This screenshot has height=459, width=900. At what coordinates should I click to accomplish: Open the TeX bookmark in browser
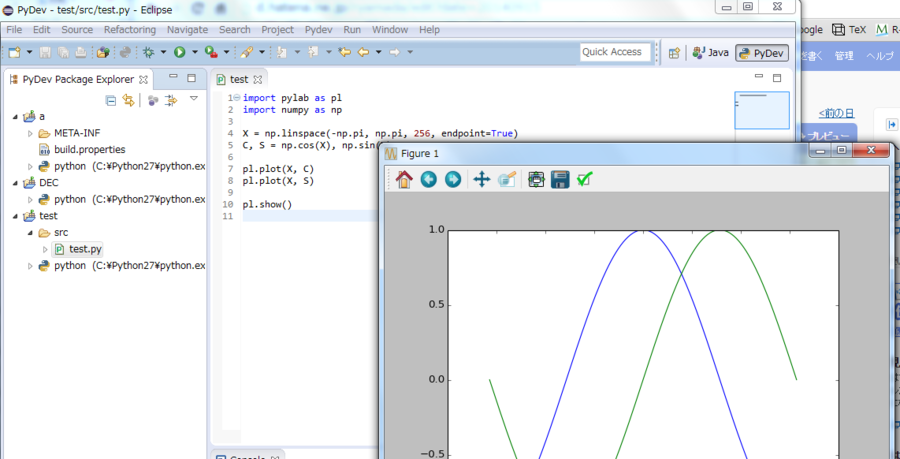850,30
